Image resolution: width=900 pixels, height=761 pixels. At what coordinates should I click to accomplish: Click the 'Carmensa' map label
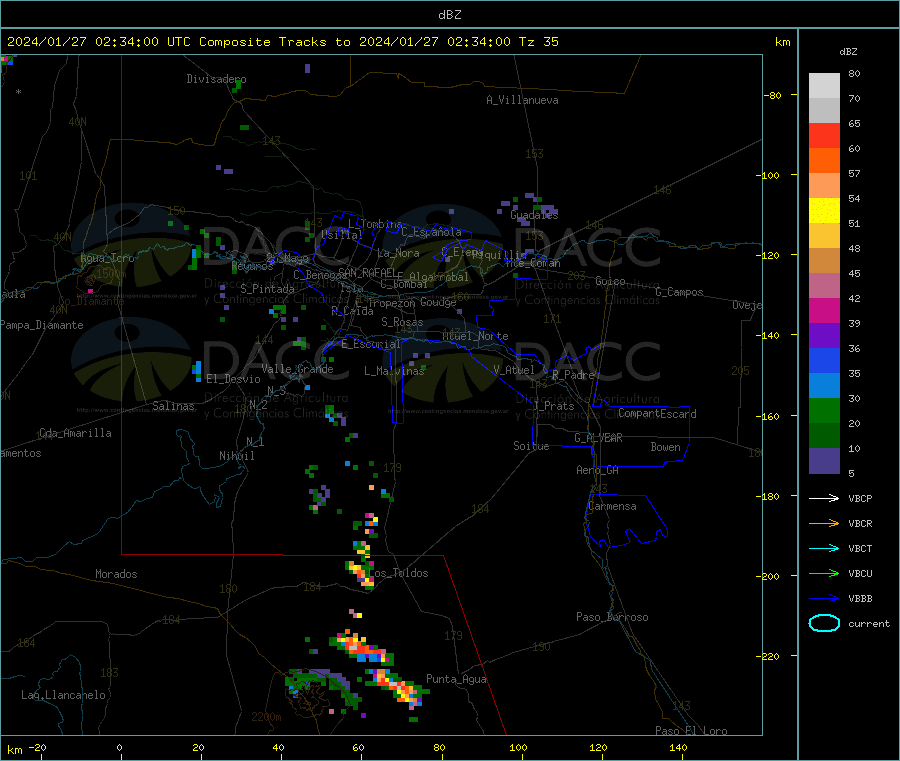612,506
